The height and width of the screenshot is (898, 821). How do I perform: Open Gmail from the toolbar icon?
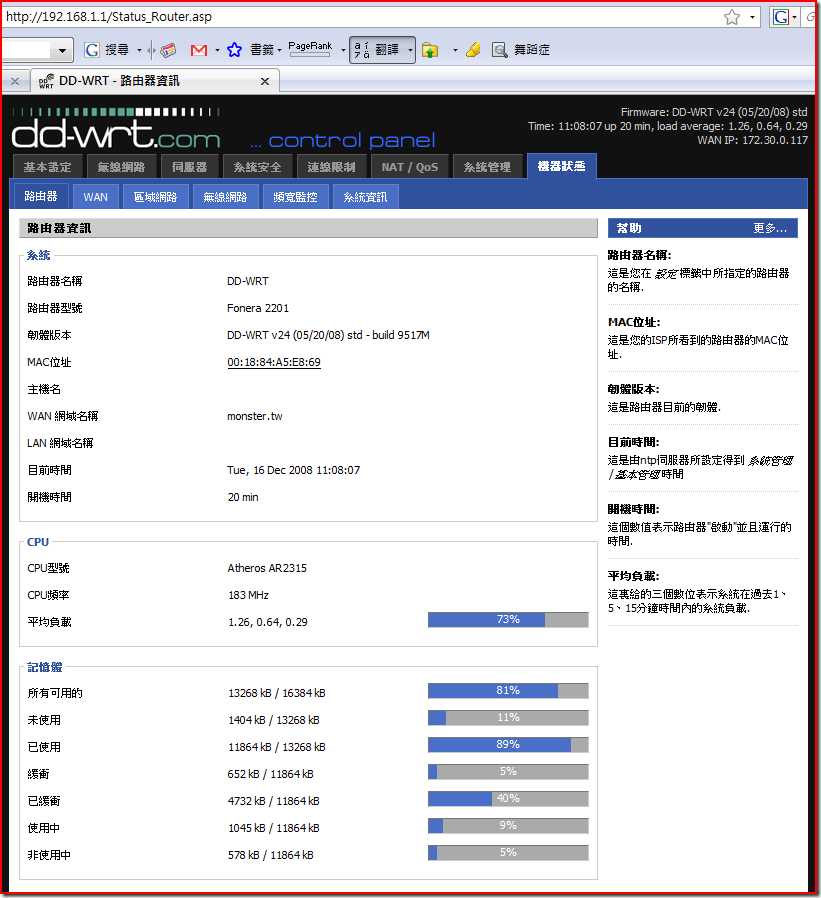[199, 50]
